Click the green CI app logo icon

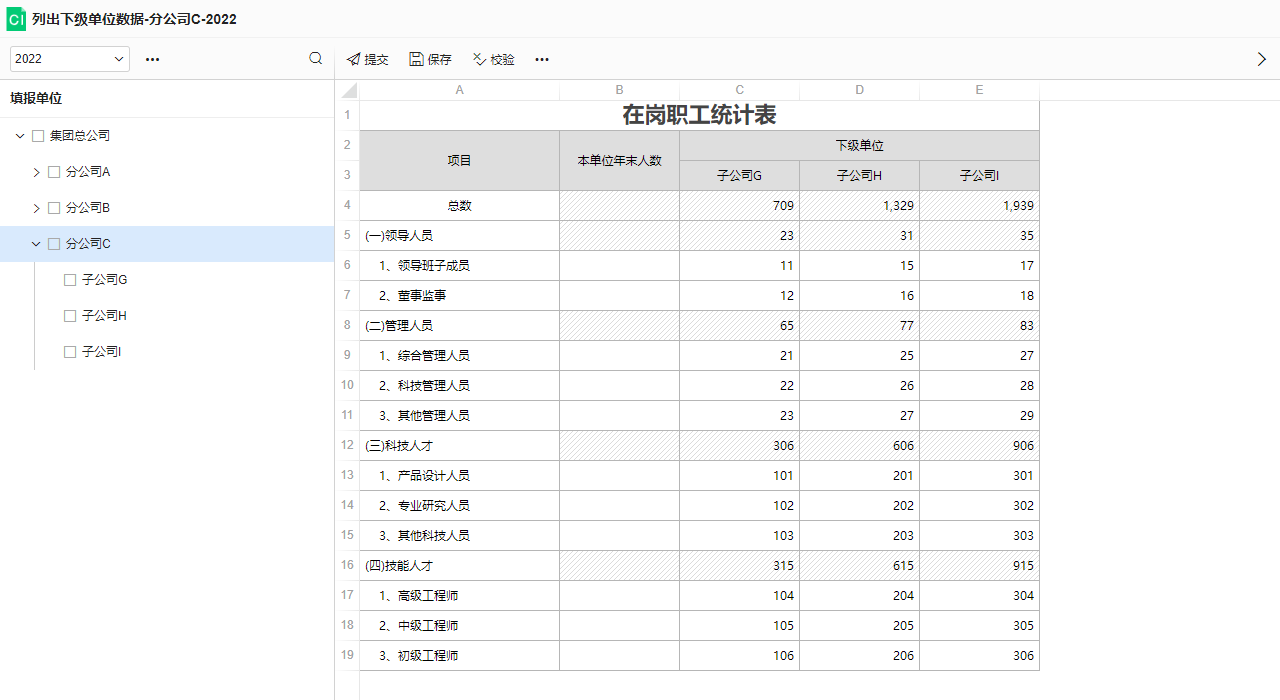(15, 18)
